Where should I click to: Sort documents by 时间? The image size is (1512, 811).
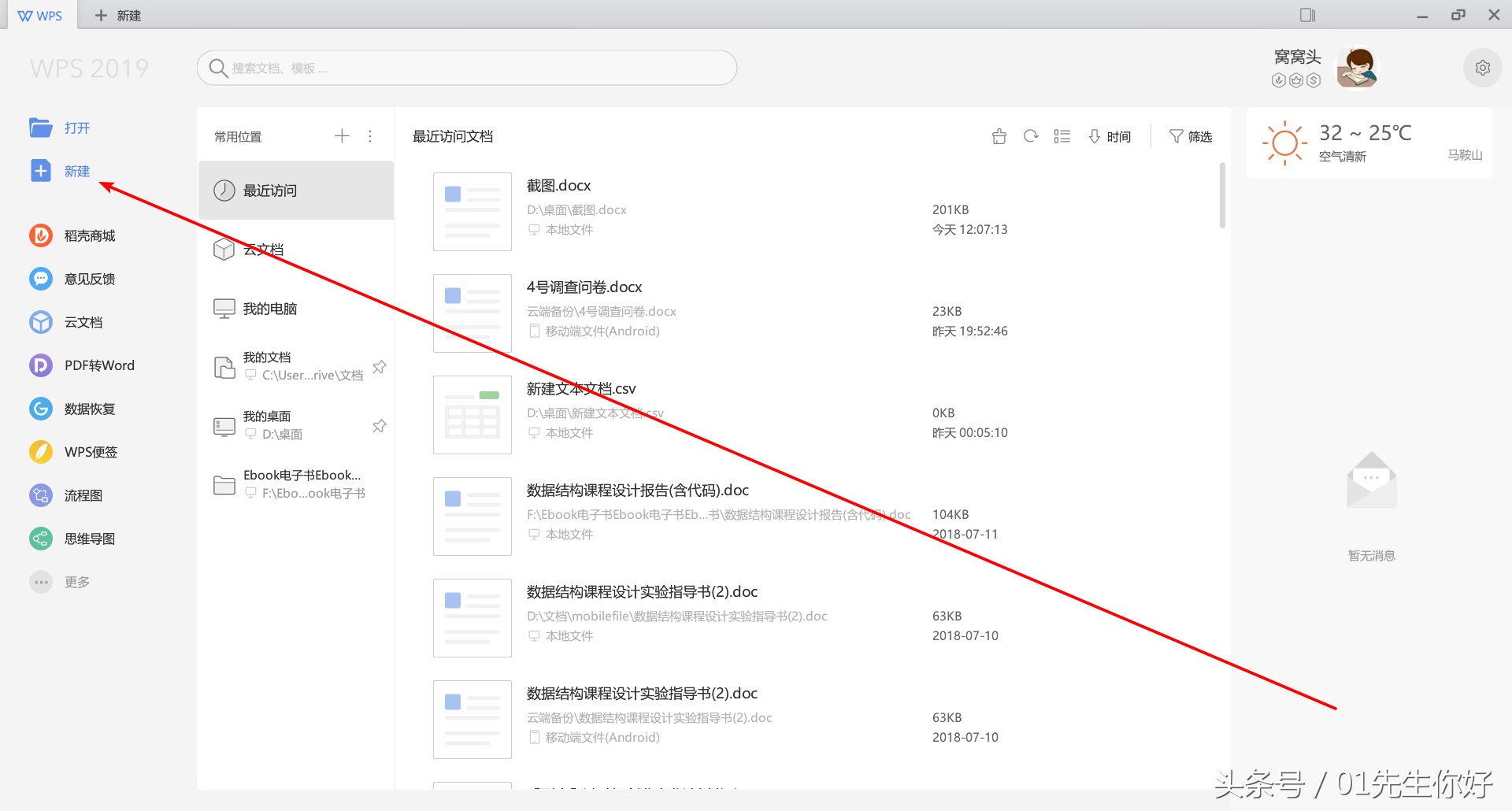pyautogui.click(x=1110, y=136)
